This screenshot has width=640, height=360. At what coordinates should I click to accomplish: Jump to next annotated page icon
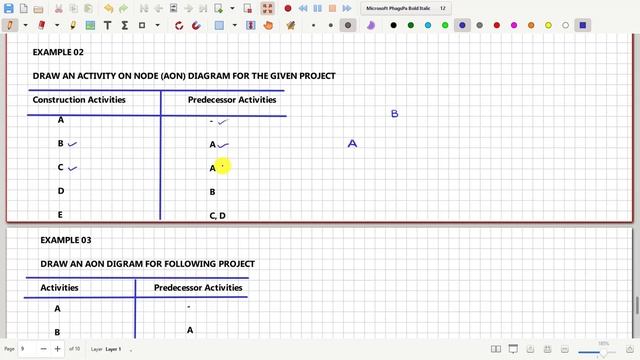[173, 8]
